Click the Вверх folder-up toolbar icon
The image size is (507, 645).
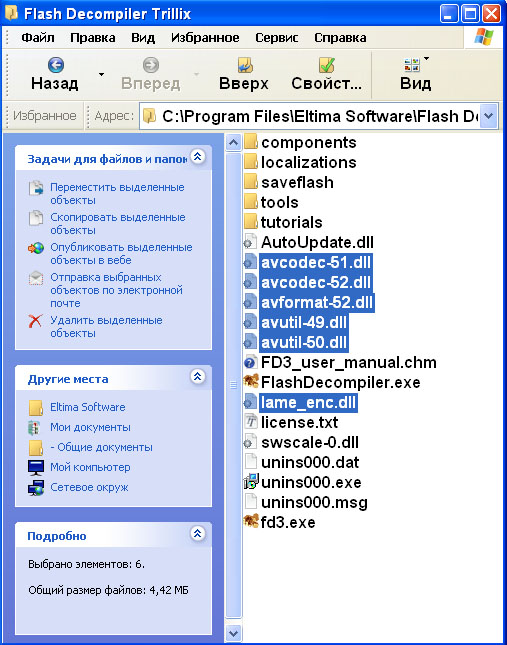click(245, 65)
